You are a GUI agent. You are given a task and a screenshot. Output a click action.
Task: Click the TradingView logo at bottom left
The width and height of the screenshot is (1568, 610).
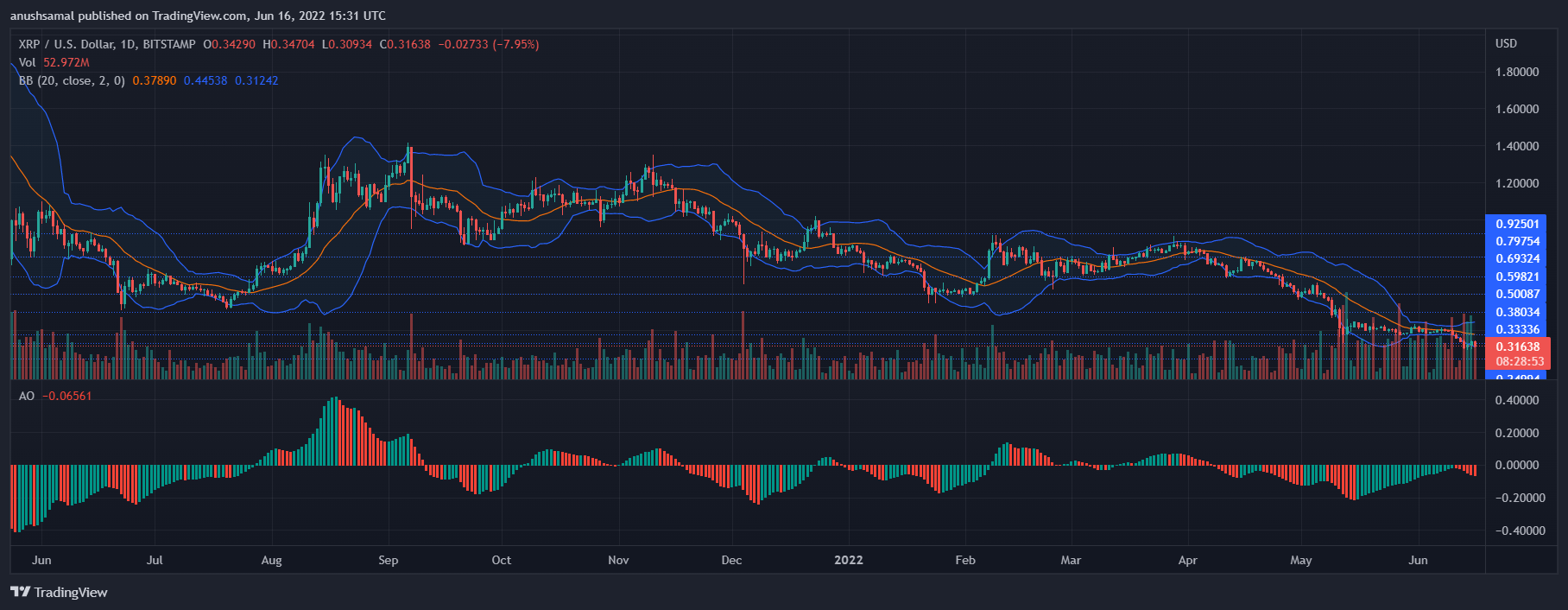point(59,592)
